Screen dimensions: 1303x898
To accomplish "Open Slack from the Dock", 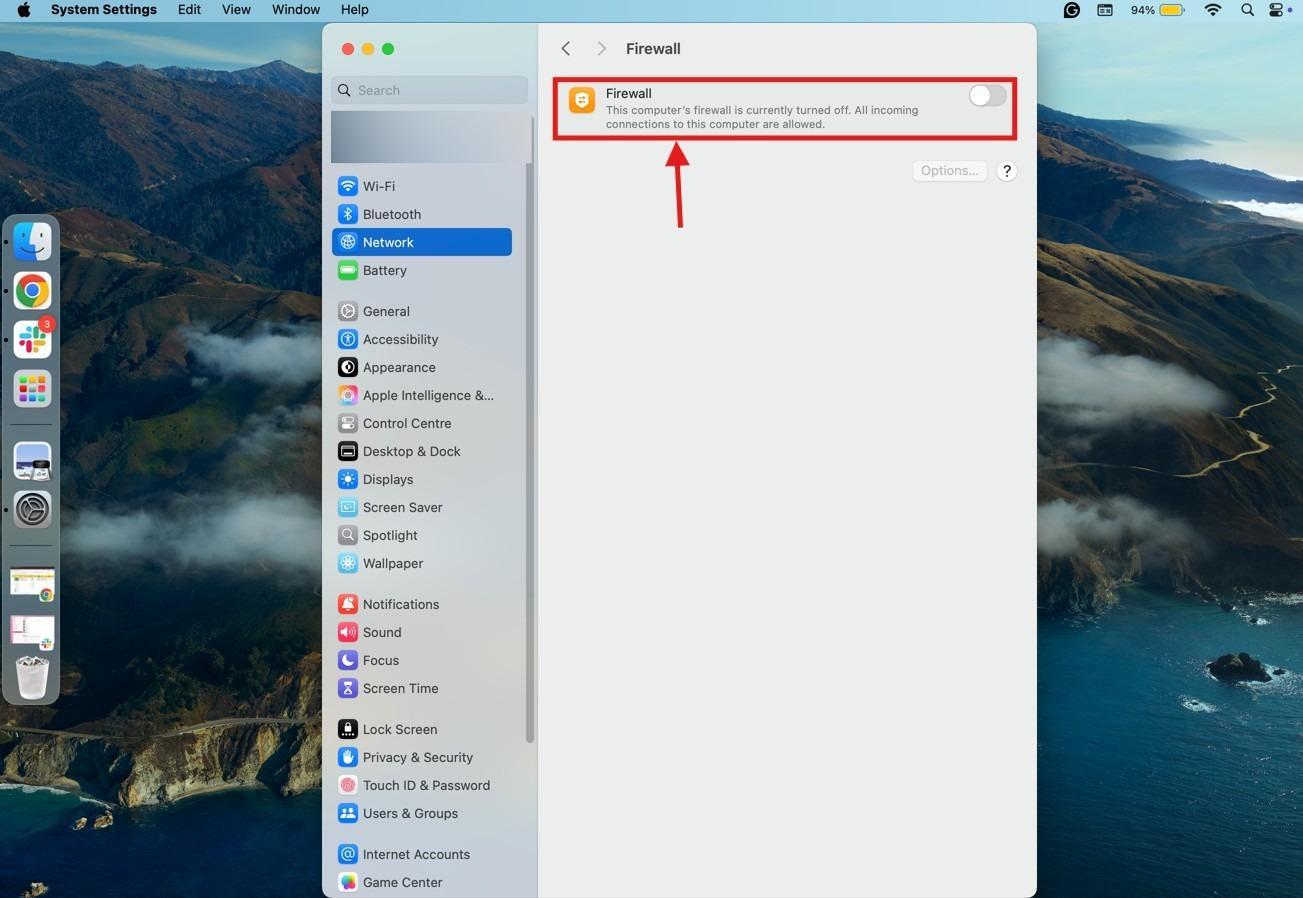I will 31,339.
